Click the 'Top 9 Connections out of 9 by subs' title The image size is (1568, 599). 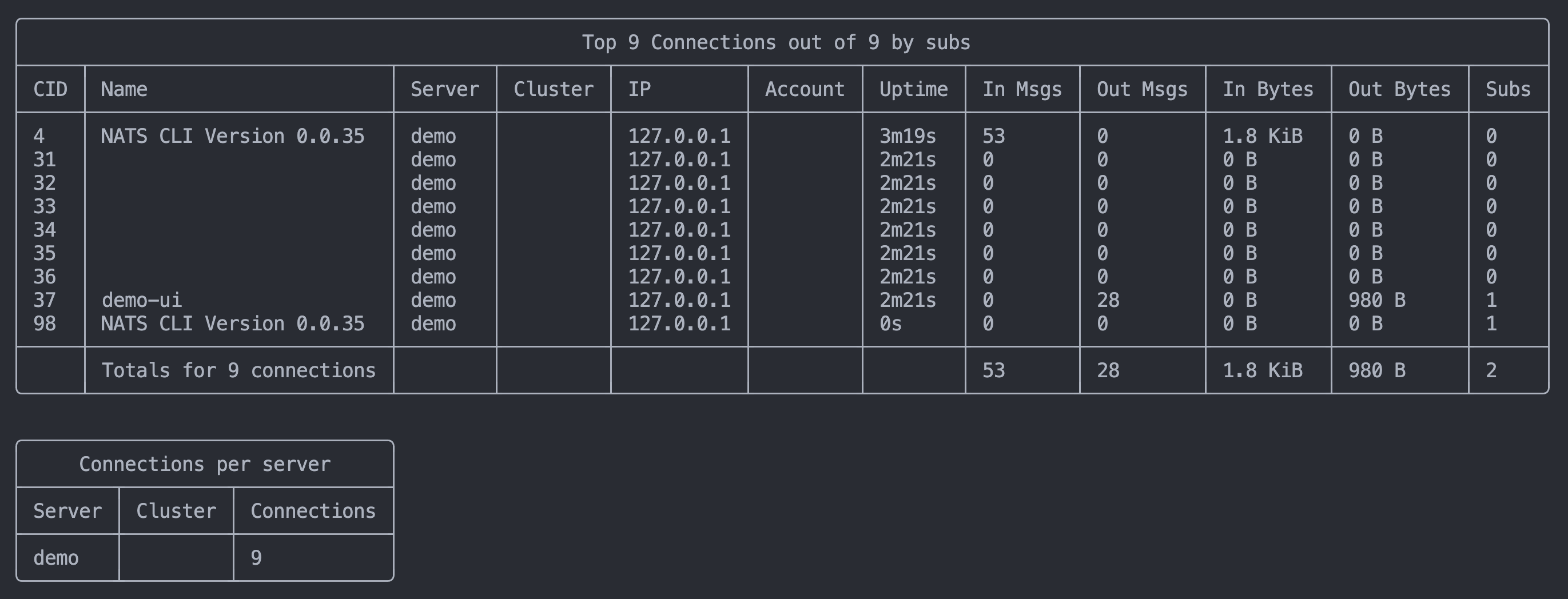pyautogui.click(x=776, y=42)
